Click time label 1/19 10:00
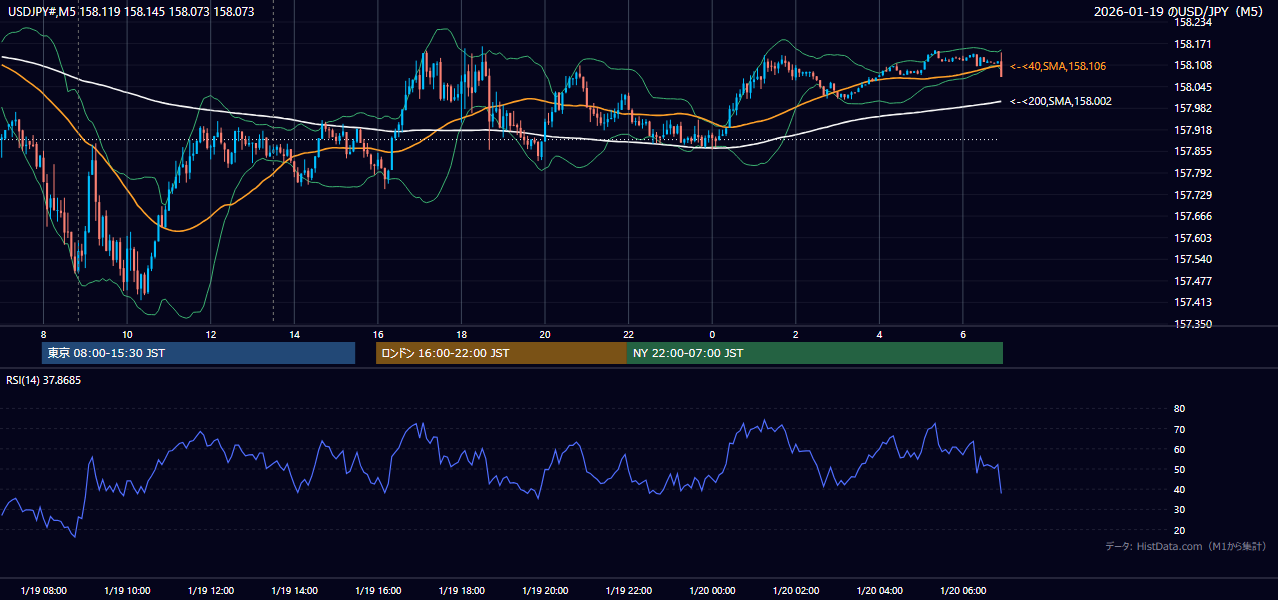1278x600 pixels. 127,591
